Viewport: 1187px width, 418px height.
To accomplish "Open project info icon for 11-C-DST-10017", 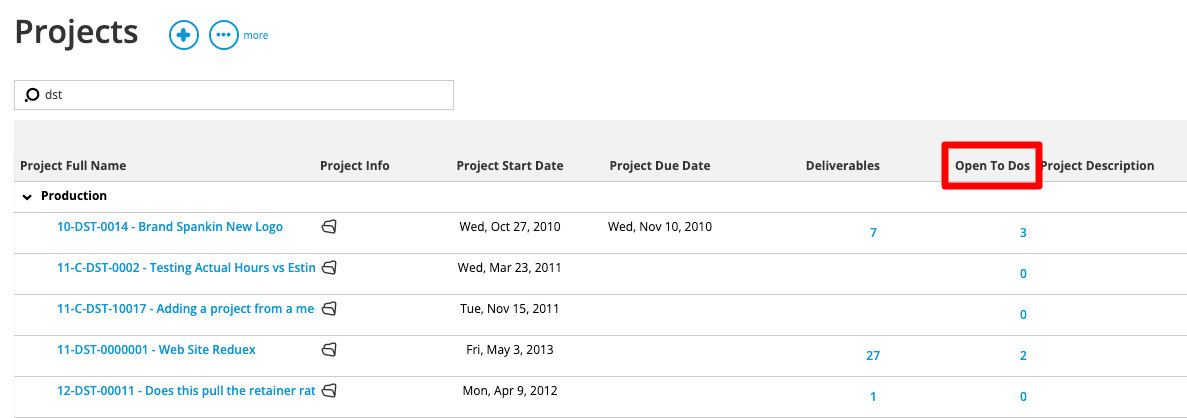I will pos(329,308).
